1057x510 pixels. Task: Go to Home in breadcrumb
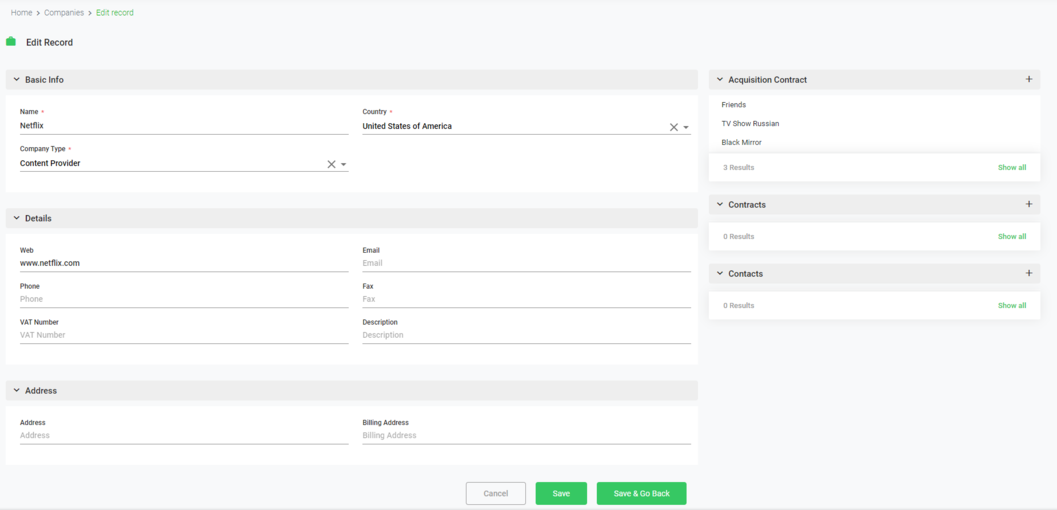pos(21,13)
